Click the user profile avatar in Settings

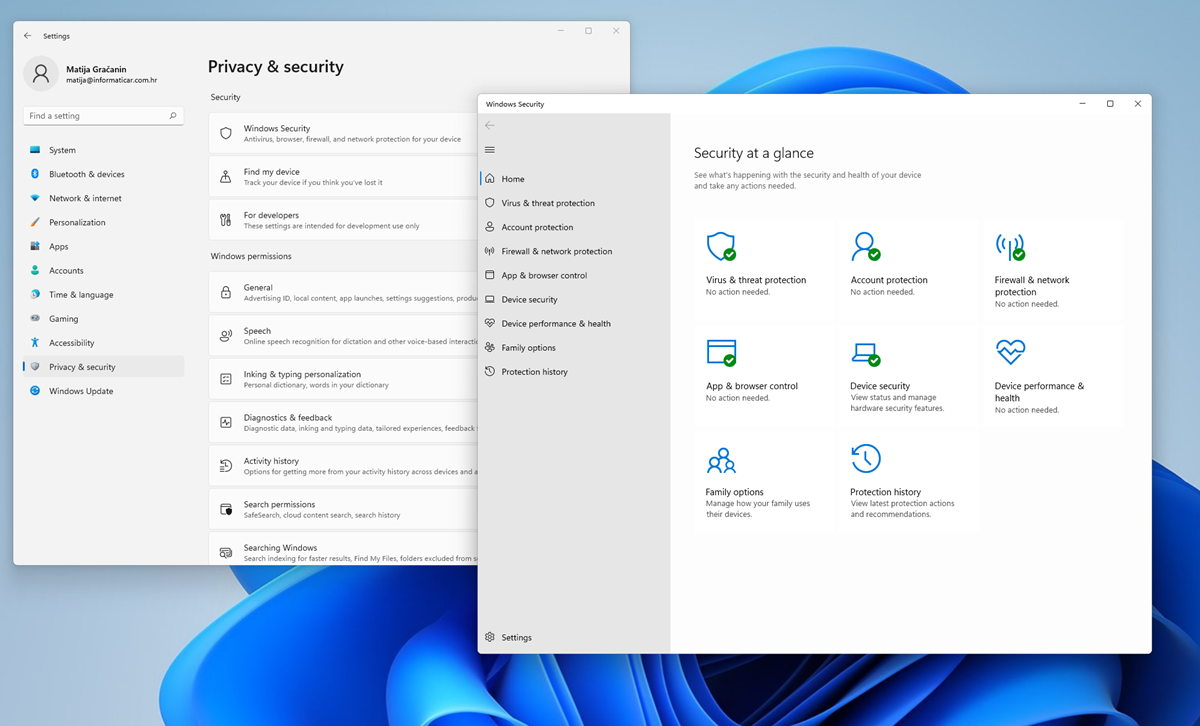(41, 73)
